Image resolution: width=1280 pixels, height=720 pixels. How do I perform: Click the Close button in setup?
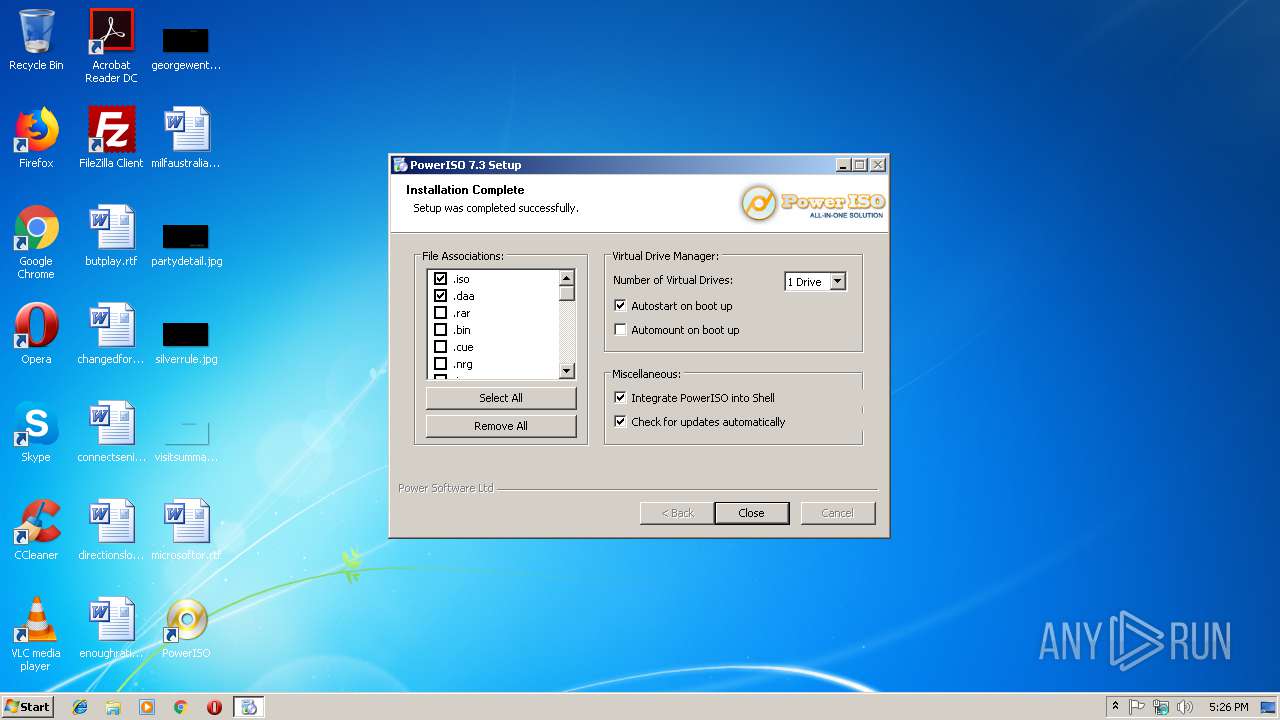click(x=751, y=513)
